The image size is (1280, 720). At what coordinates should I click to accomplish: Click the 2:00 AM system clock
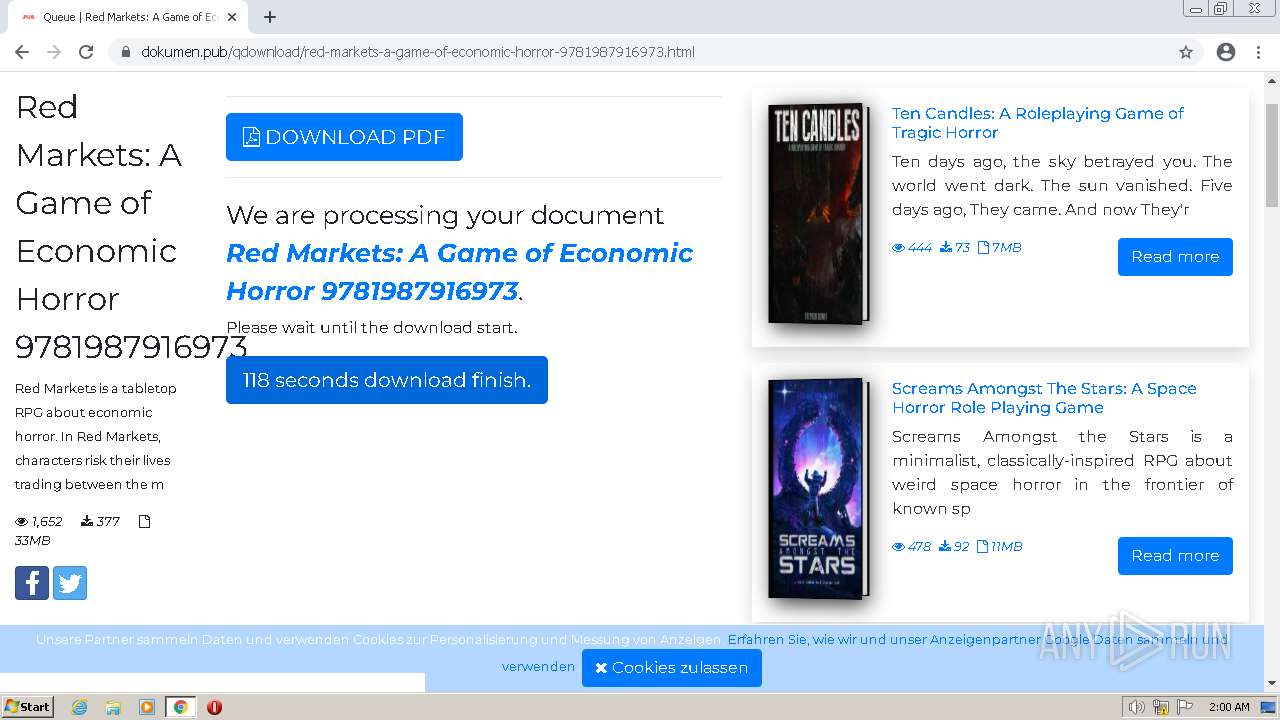tap(1229, 707)
